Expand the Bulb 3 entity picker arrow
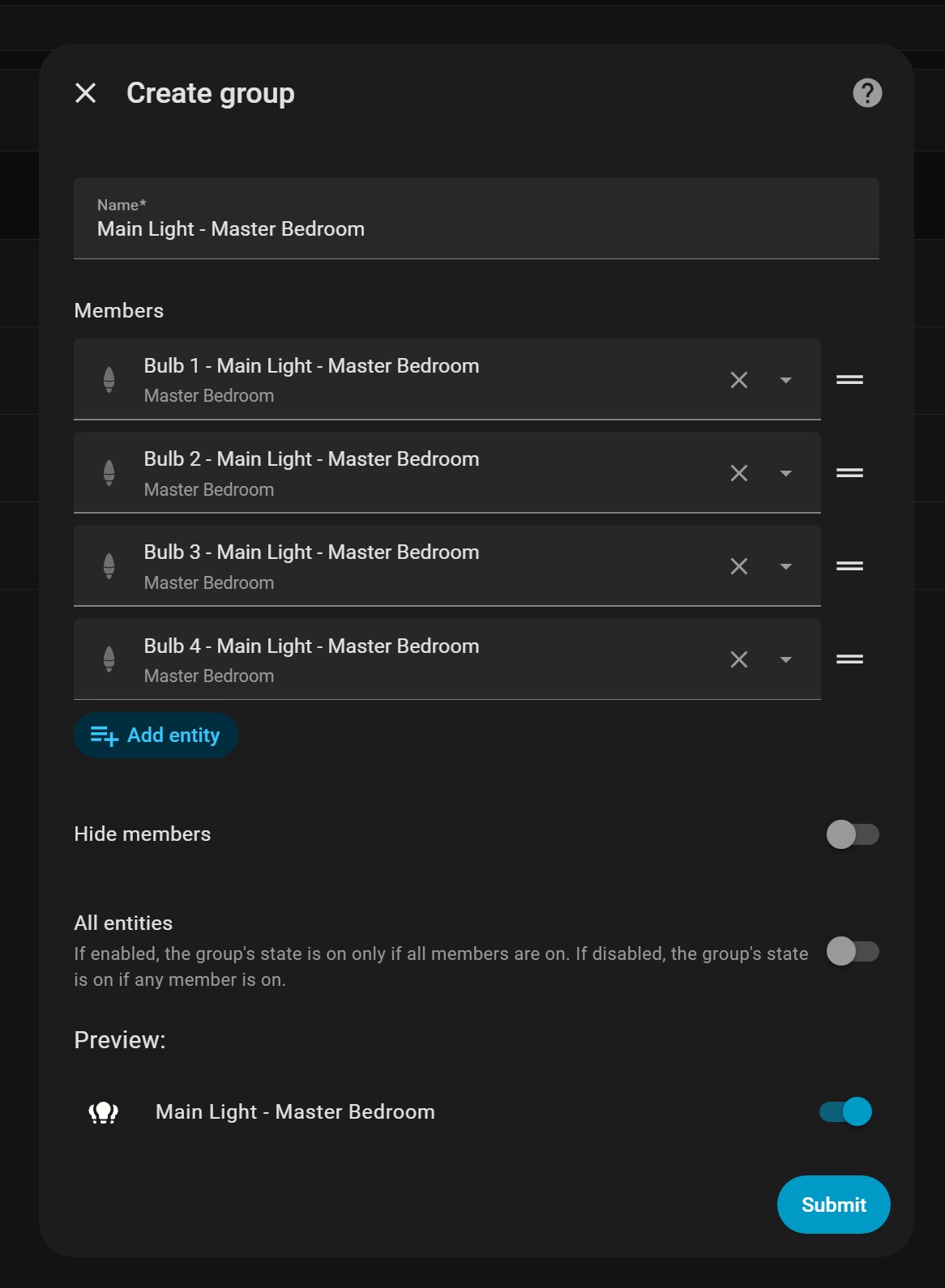 (x=785, y=566)
